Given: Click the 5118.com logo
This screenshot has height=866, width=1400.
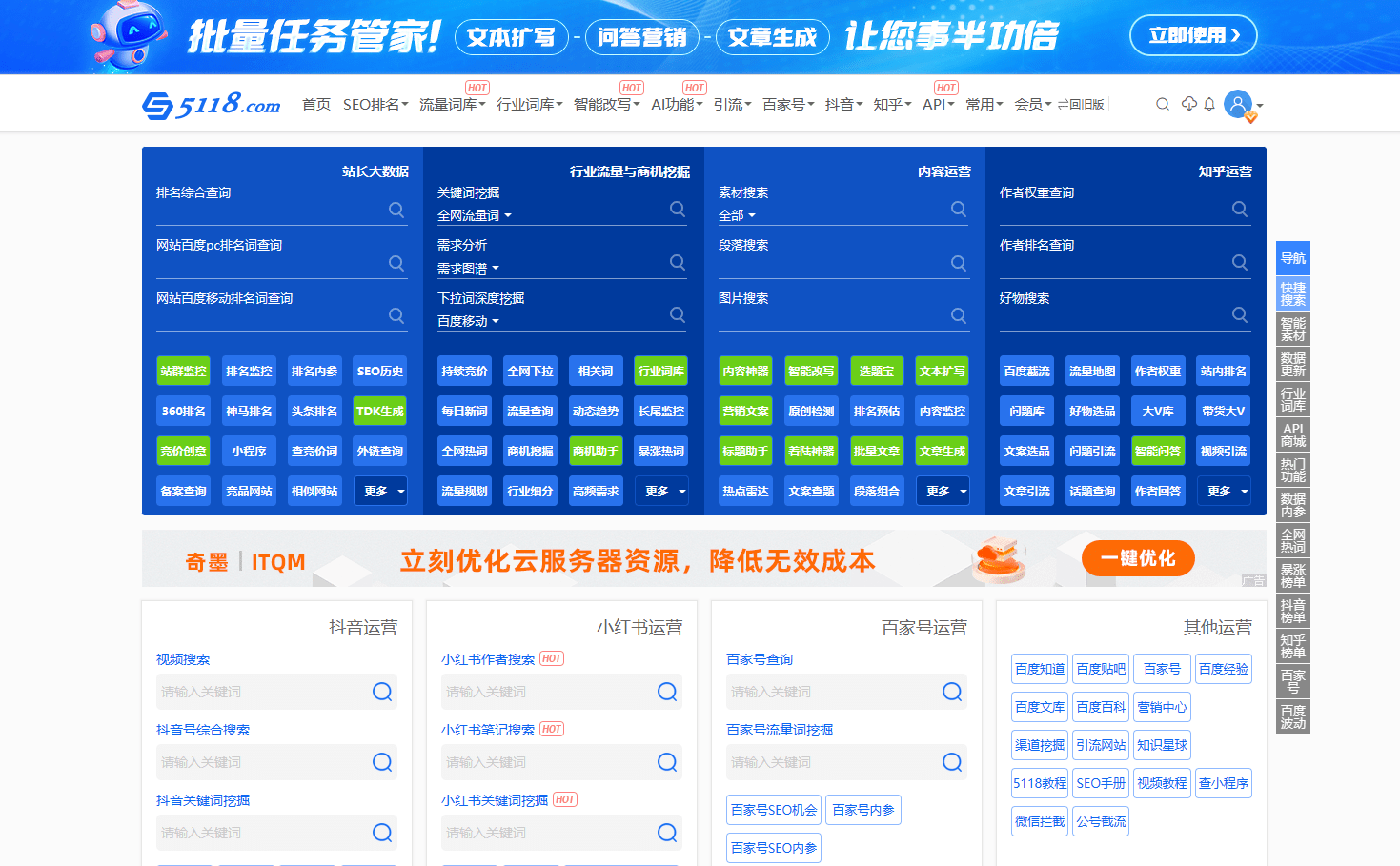Looking at the screenshot, I should coord(210,104).
